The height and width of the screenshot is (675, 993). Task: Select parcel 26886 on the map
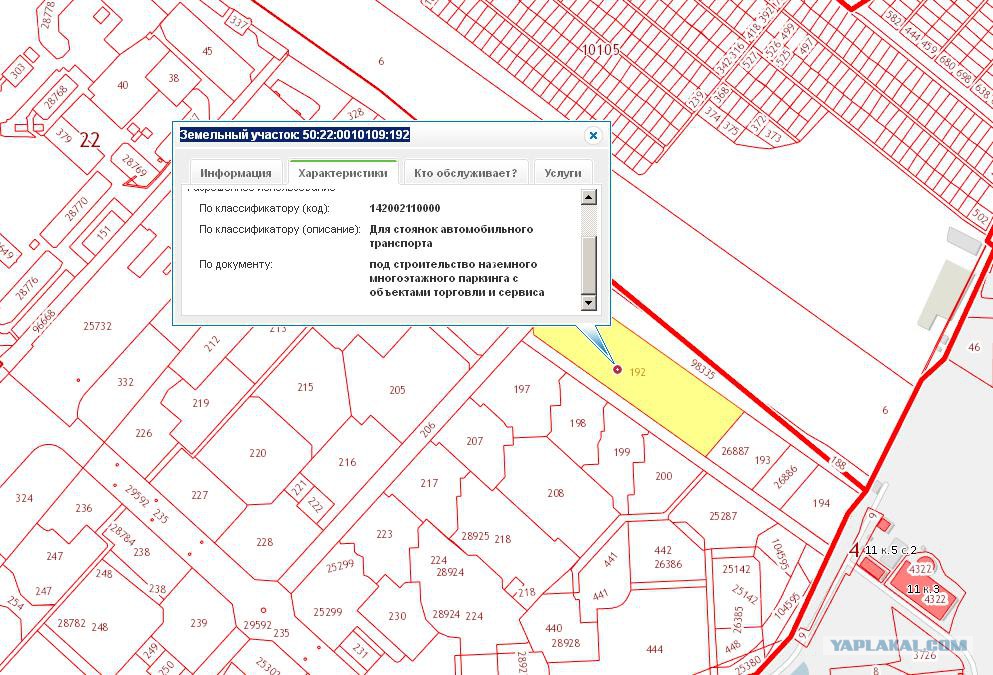pos(785,477)
